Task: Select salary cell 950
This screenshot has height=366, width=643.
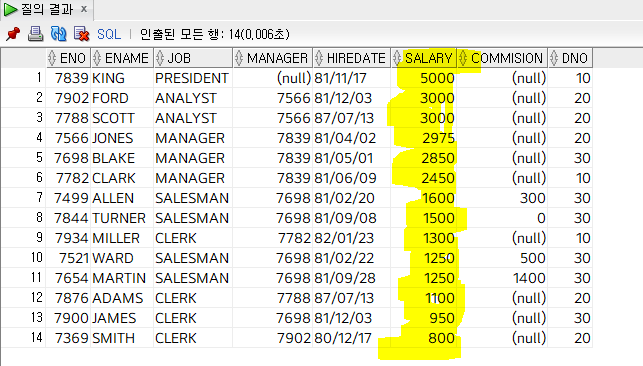Action: 424,318
